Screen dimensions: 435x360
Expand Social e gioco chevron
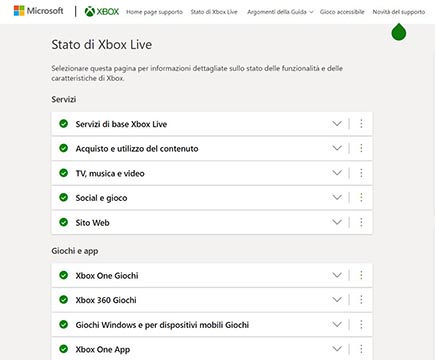pyautogui.click(x=337, y=197)
